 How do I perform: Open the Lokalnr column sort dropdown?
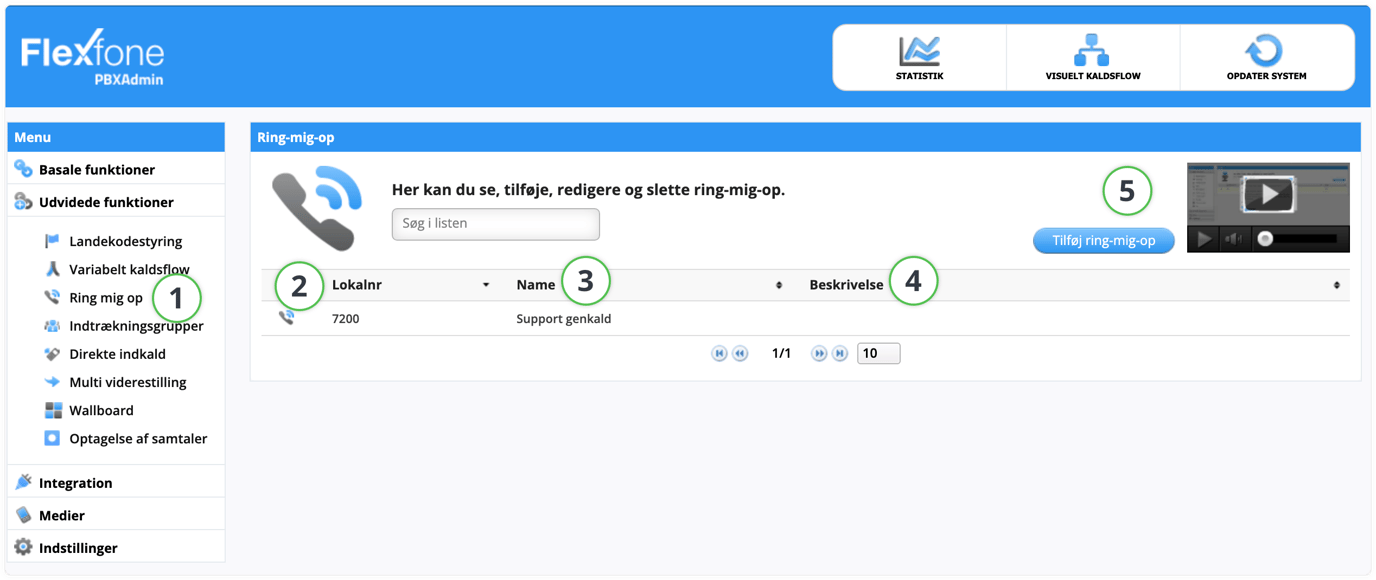[487, 284]
